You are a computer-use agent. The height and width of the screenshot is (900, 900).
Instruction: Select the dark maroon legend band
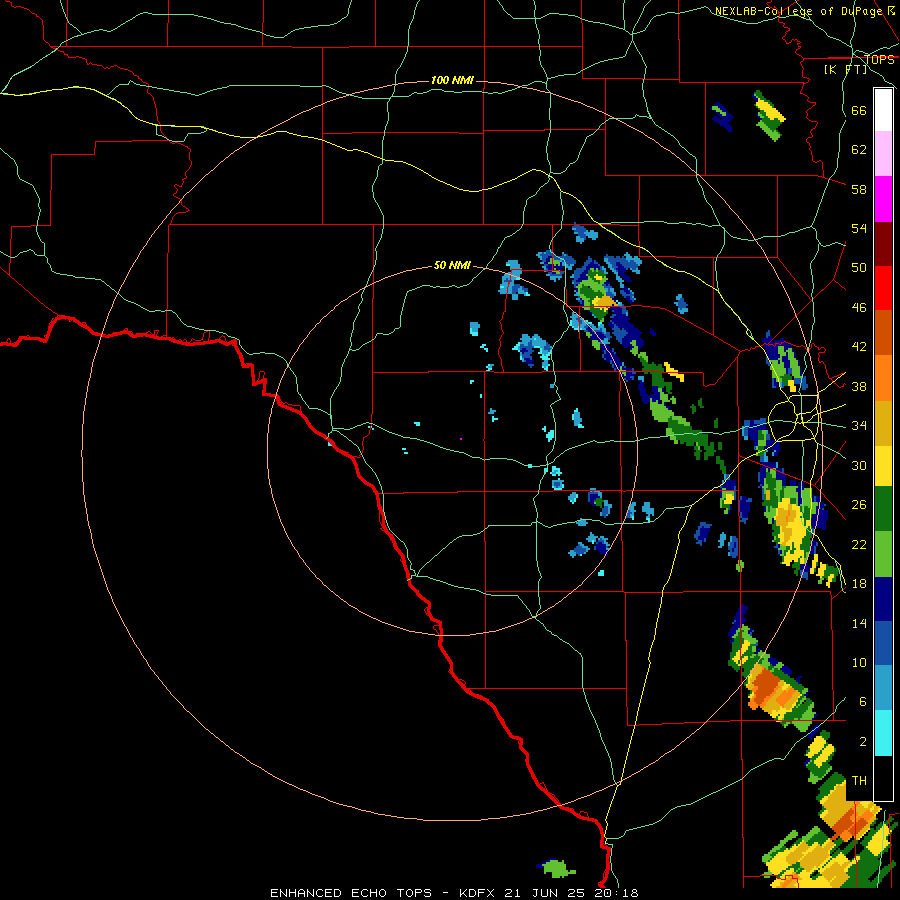(883, 244)
